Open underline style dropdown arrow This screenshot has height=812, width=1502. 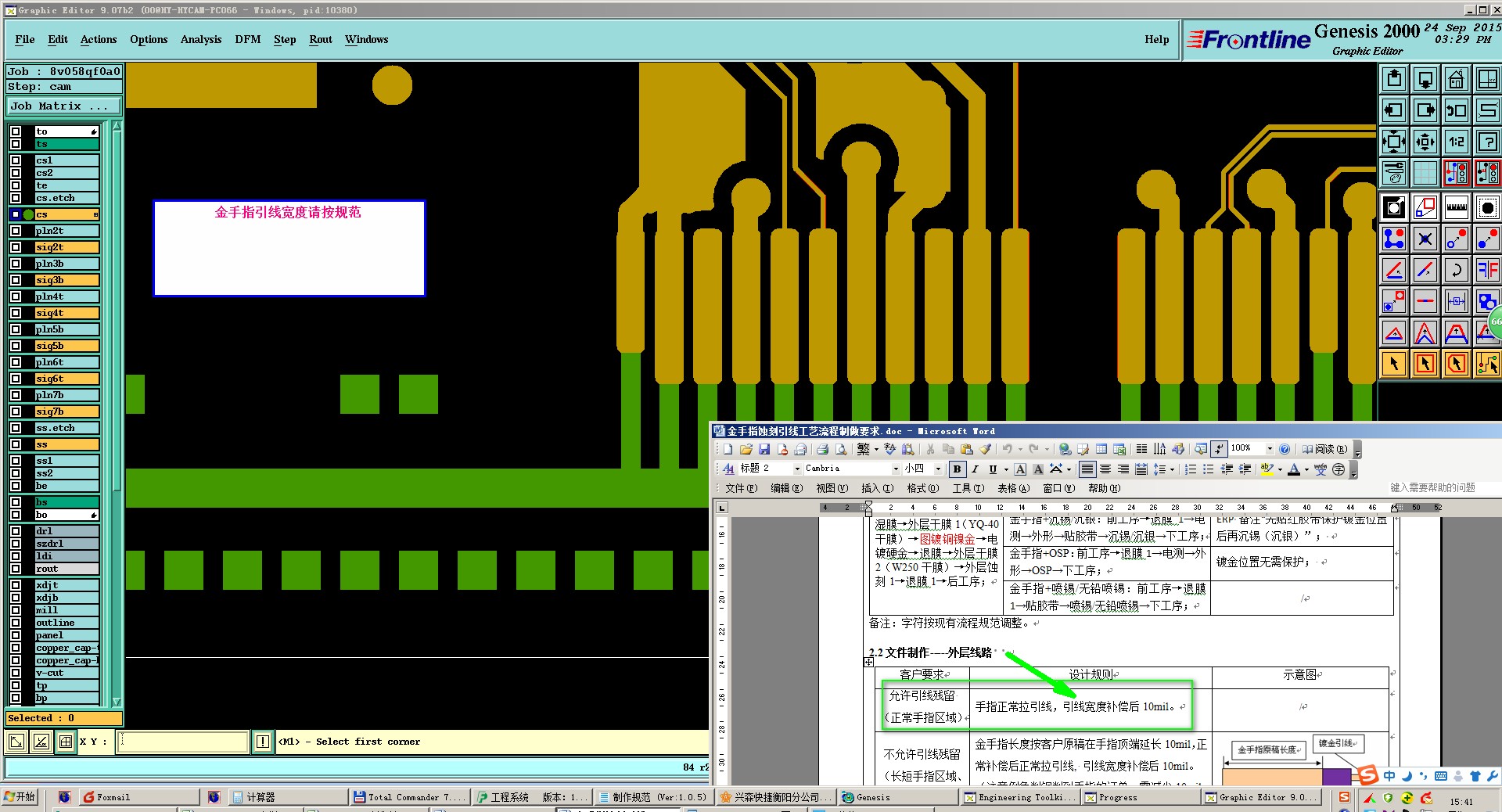(x=1006, y=469)
